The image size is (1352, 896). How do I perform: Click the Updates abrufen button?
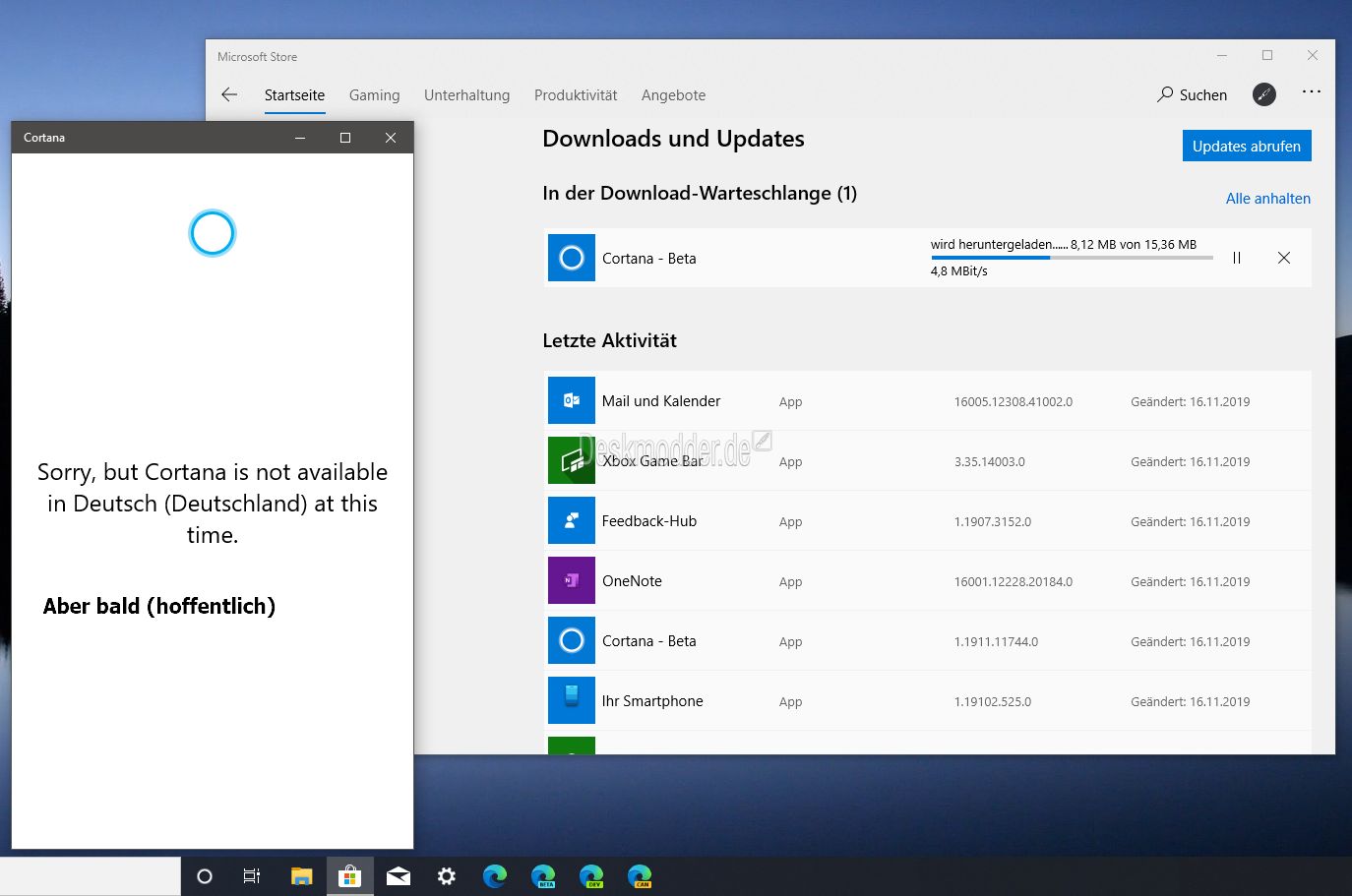click(1247, 146)
